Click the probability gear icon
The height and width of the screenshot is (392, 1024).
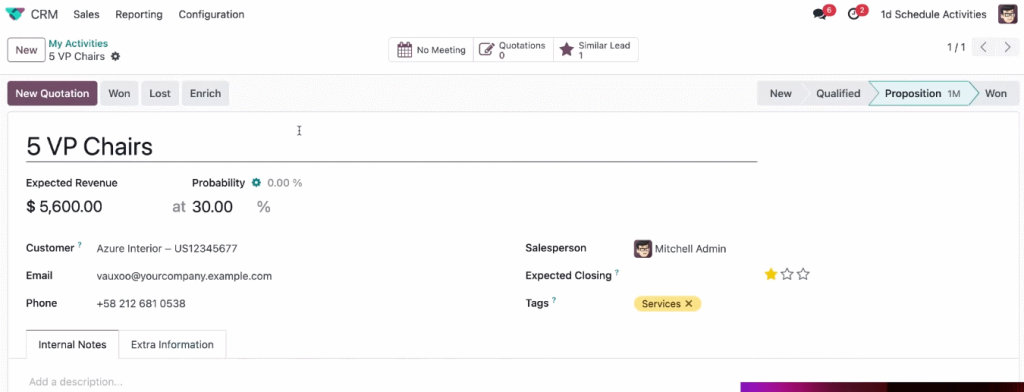point(257,183)
